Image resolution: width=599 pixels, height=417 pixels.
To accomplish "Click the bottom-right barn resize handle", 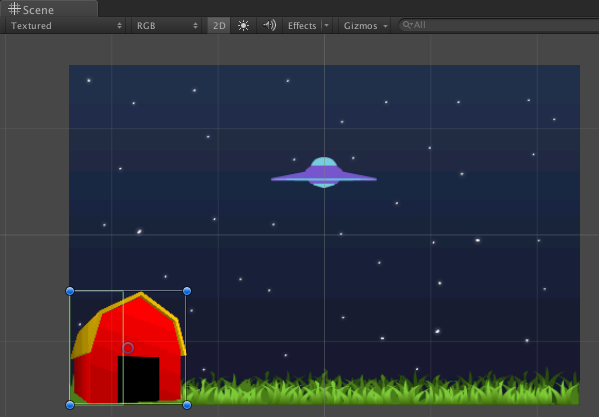I will point(187,405).
